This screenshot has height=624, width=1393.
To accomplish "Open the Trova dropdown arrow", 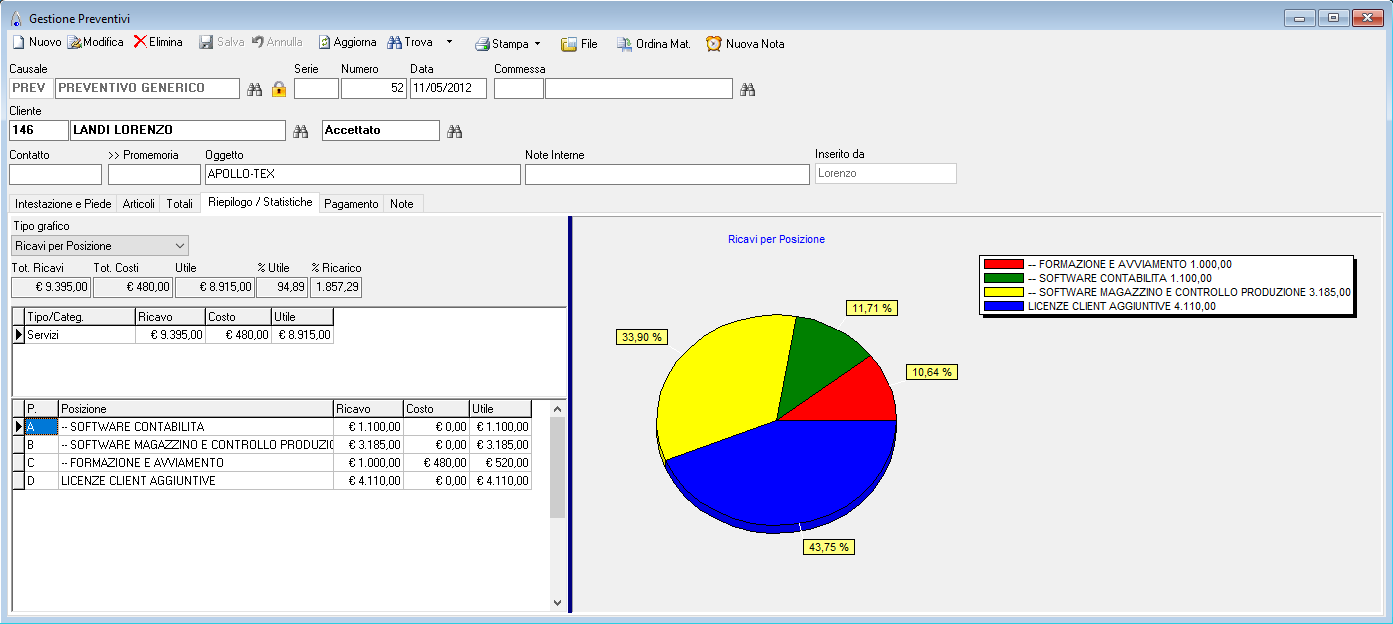I will tap(449, 42).
